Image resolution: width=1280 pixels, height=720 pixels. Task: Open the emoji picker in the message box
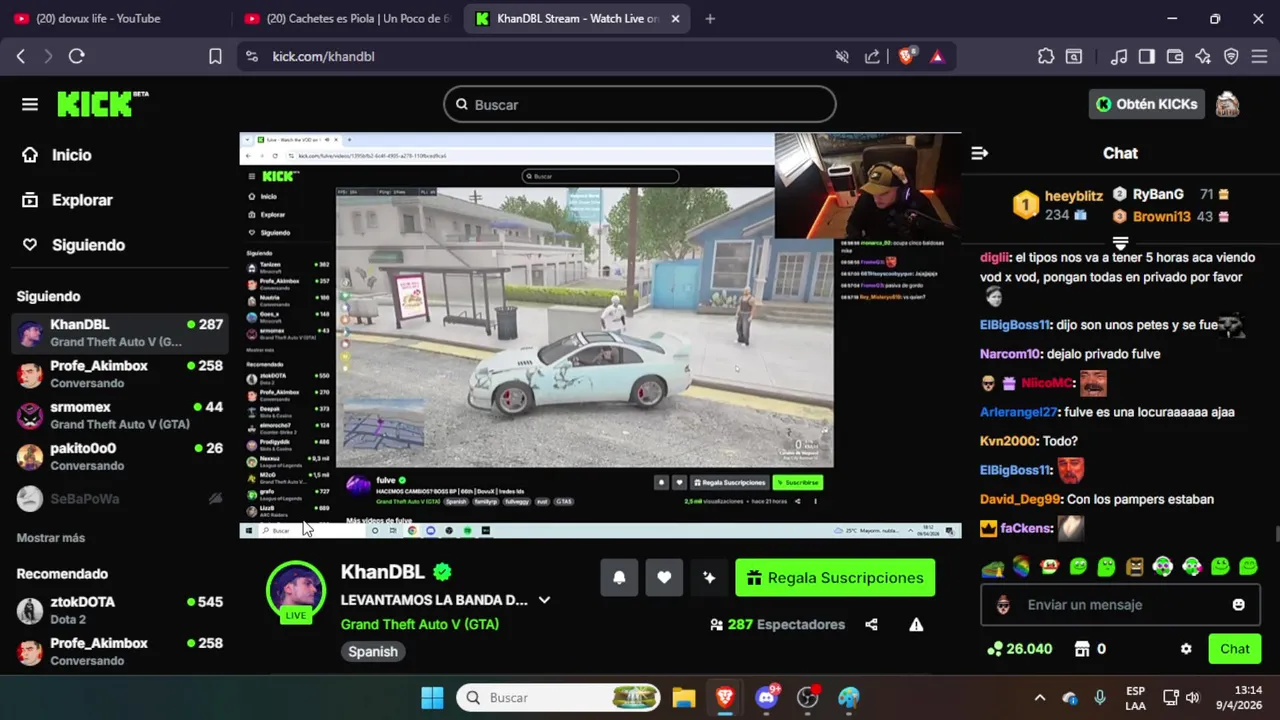tap(1239, 605)
